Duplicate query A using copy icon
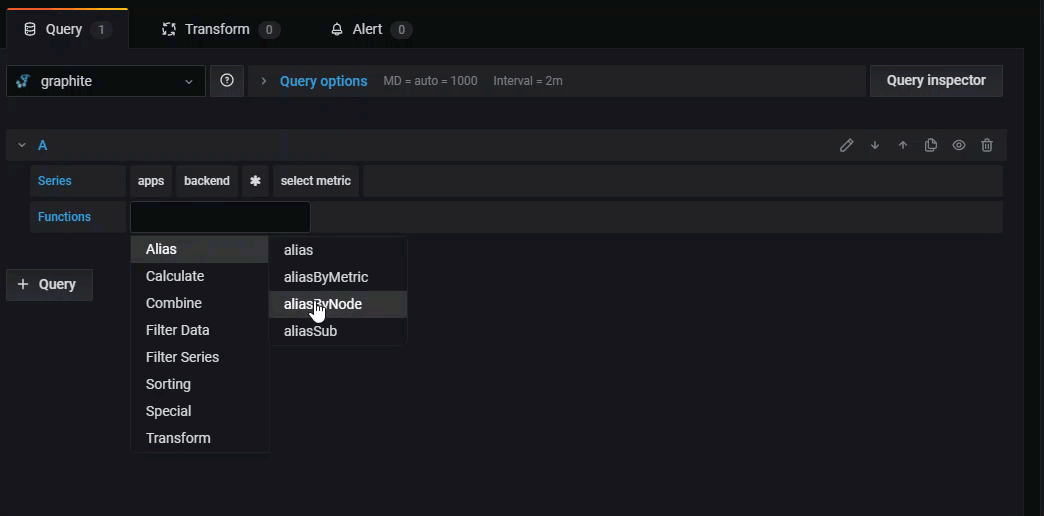The height and width of the screenshot is (516, 1044). [x=931, y=145]
